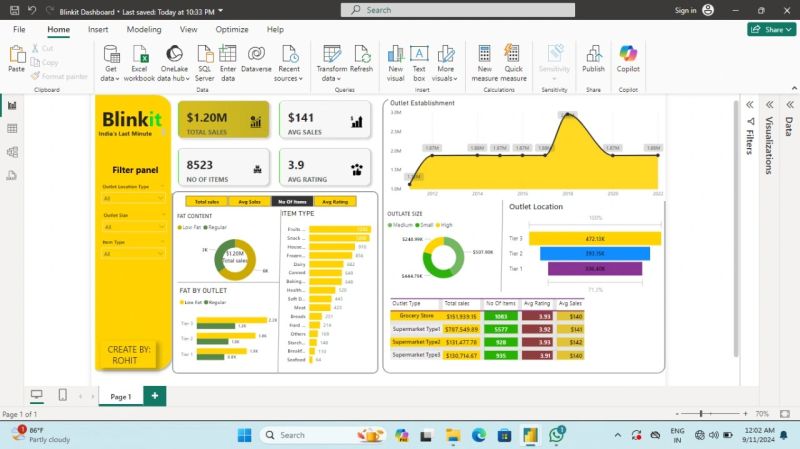800x449 pixels.
Task: Open the File menu
Action: (x=19, y=30)
